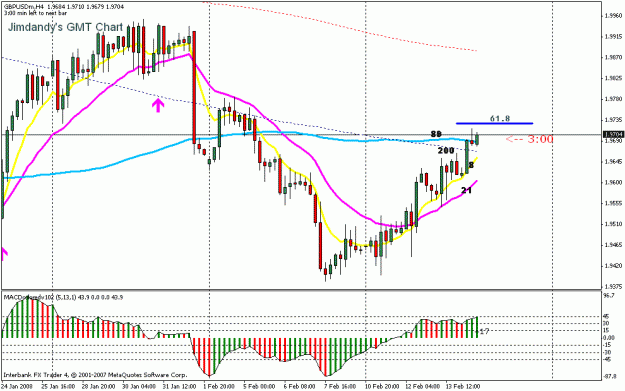
Task: Click the "28 Jan 20:00" time label
Action: tap(98, 386)
